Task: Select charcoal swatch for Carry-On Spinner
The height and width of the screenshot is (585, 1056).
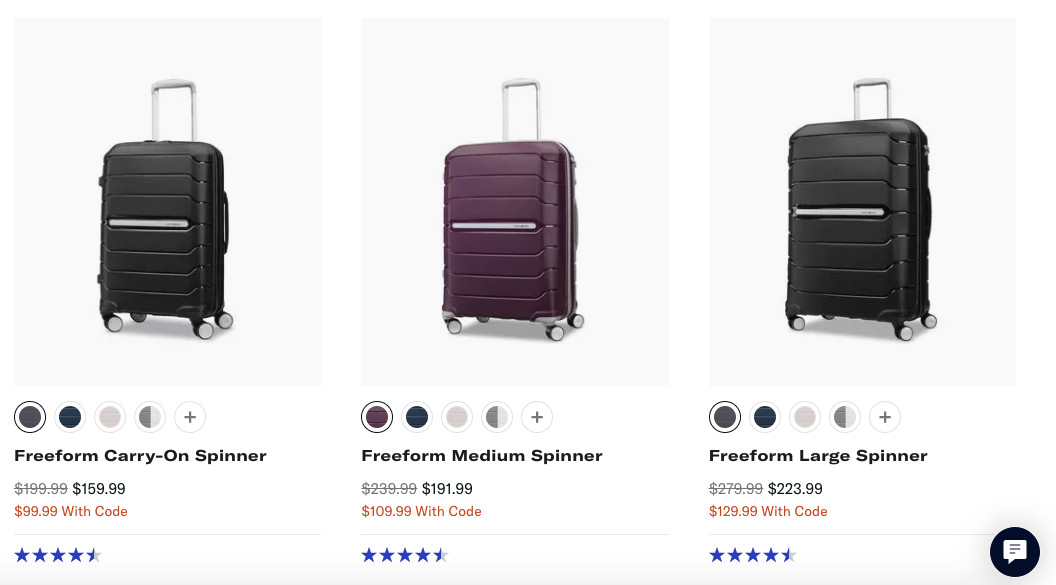Action: [30, 417]
